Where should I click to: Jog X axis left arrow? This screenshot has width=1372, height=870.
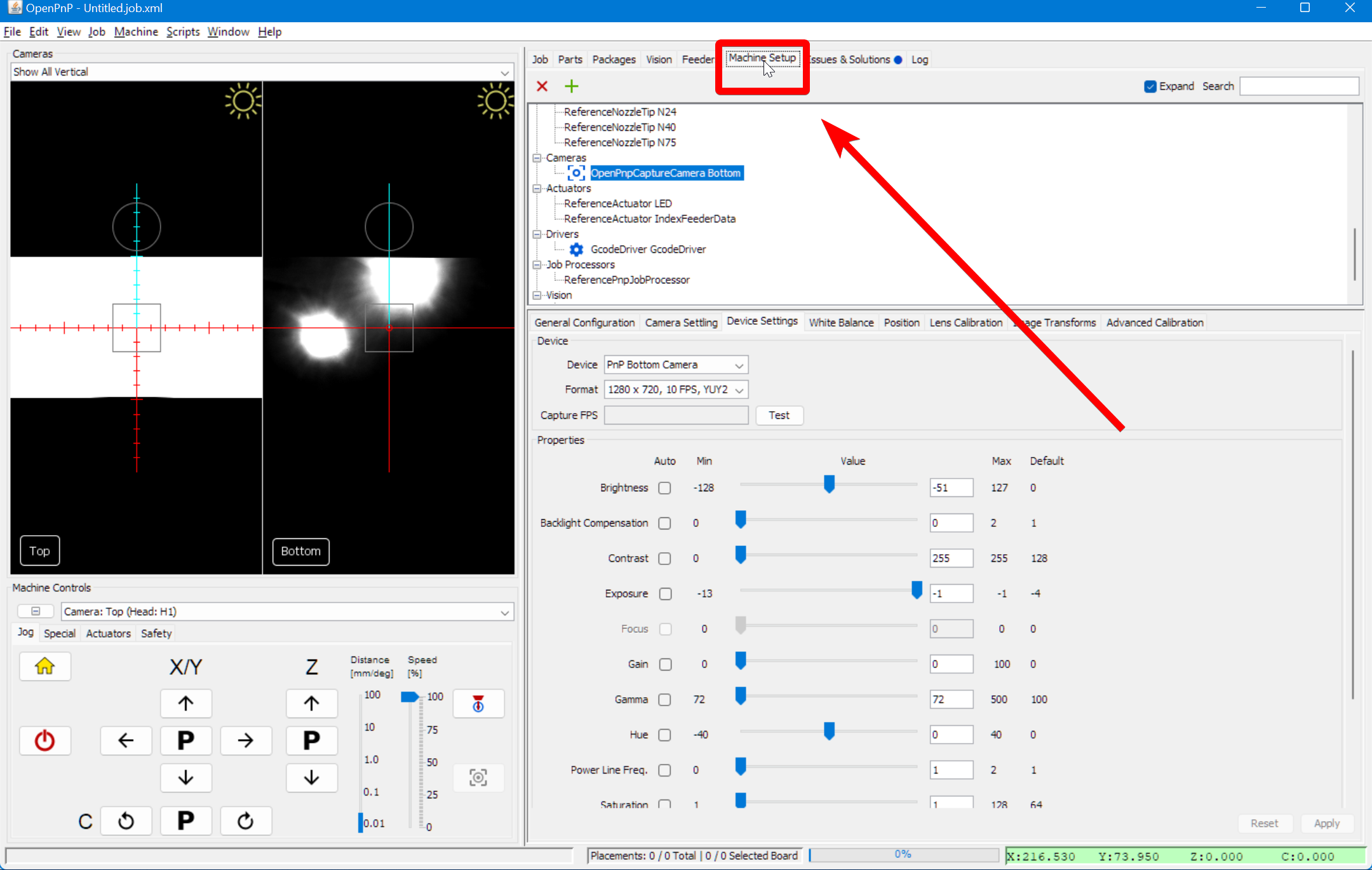[x=126, y=740]
